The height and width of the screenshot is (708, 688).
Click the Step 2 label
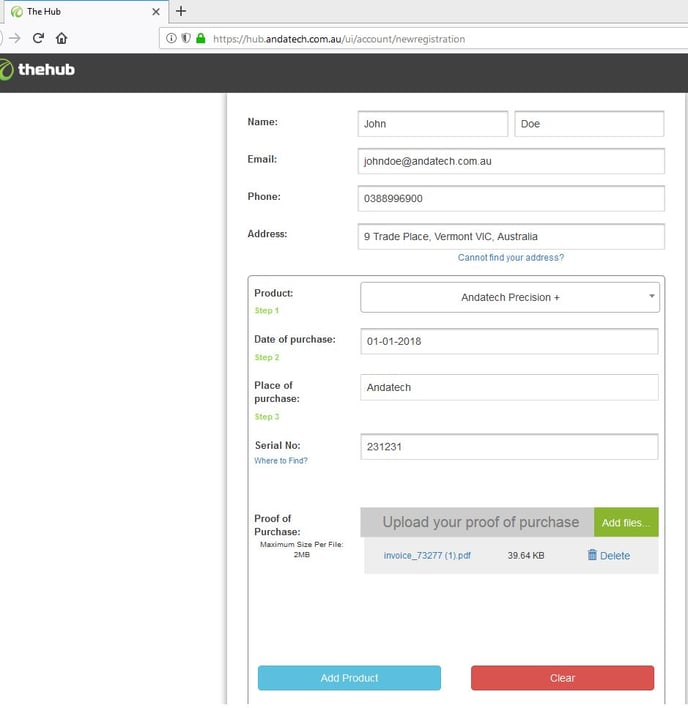tap(267, 357)
